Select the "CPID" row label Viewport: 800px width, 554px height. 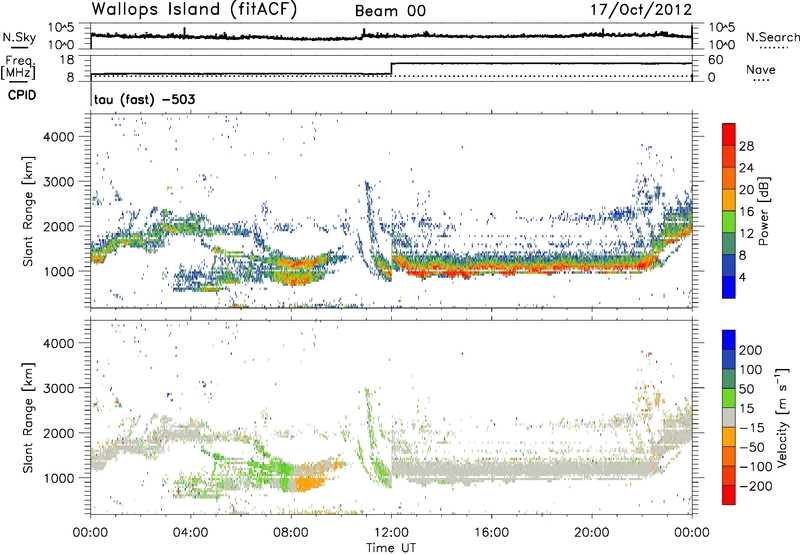tap(22, 95)
